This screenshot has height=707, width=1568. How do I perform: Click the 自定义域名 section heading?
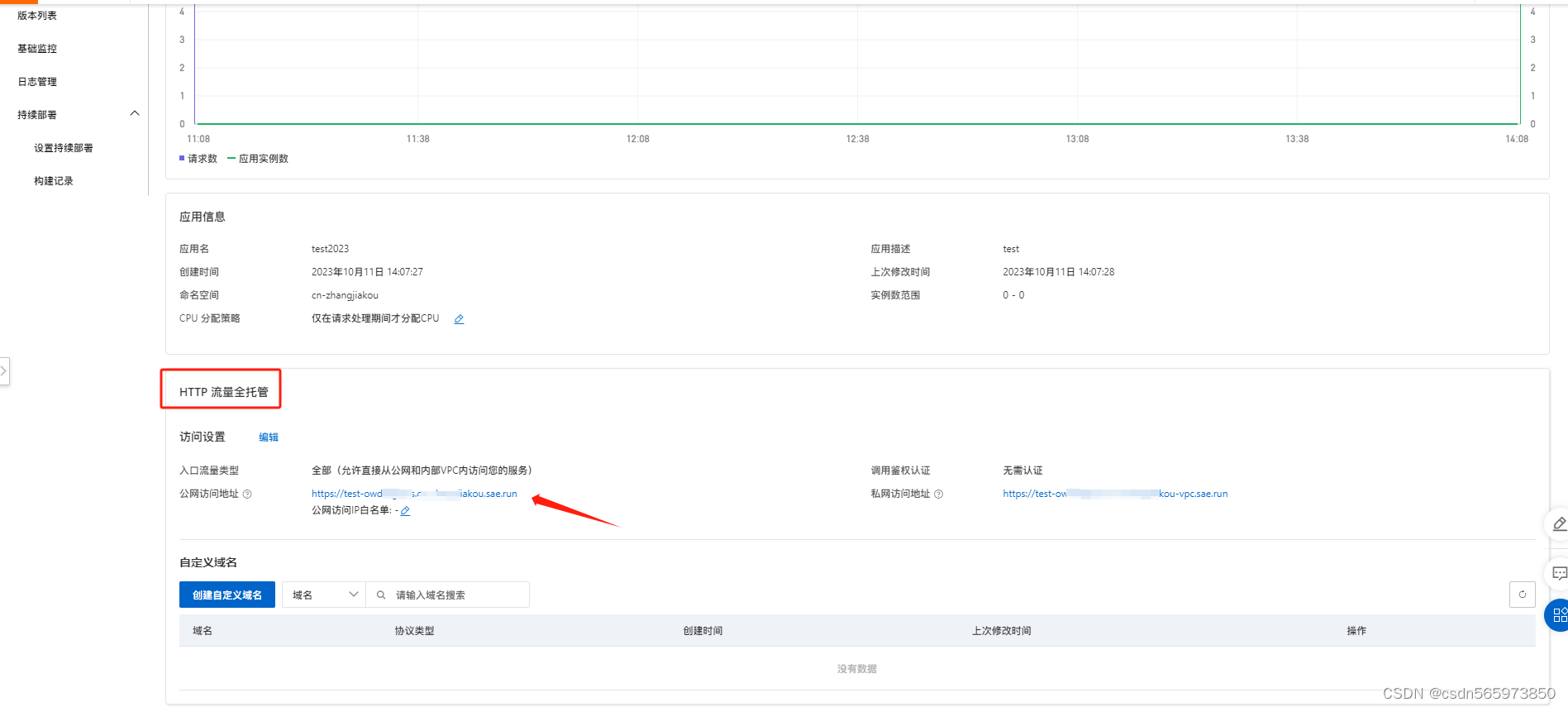(x=208, y=562)
